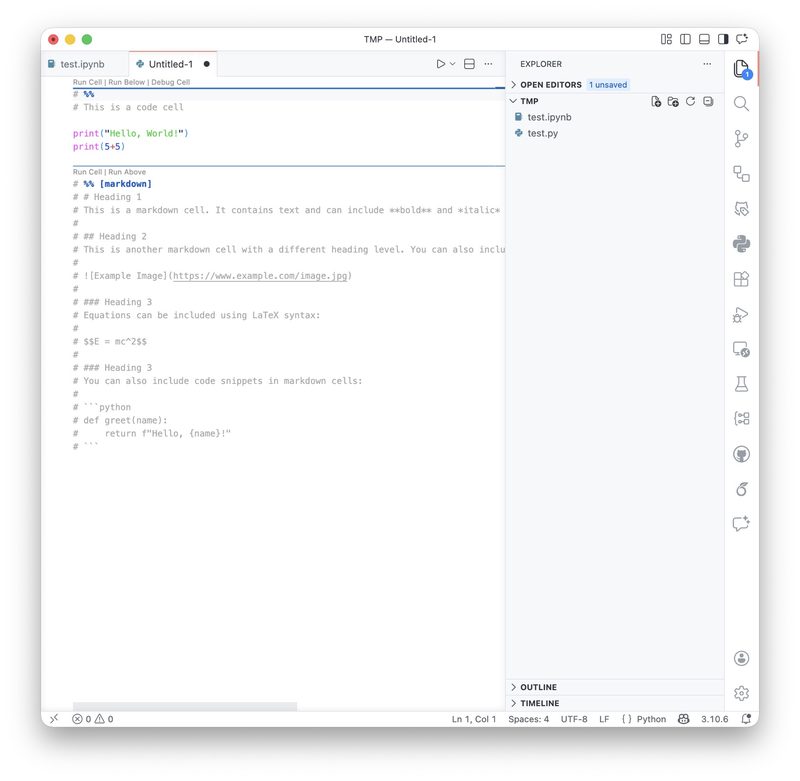Click Debug Cell code lens
The height and width of the screenshot is (781, 800).
[x=170, y=82]
